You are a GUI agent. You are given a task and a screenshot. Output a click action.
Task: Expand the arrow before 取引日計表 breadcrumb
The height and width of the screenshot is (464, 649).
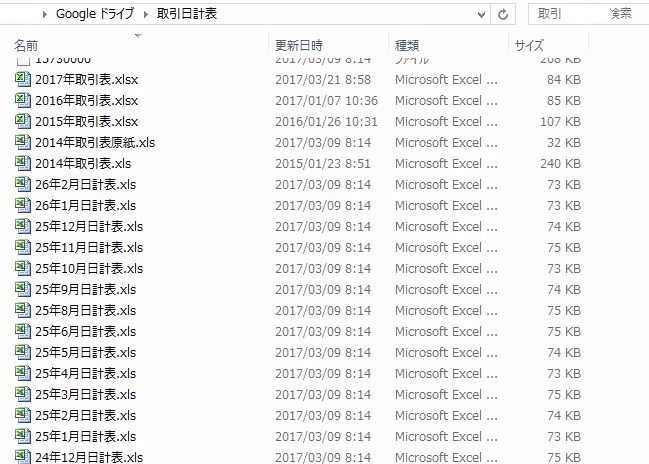tap(145, 14)
